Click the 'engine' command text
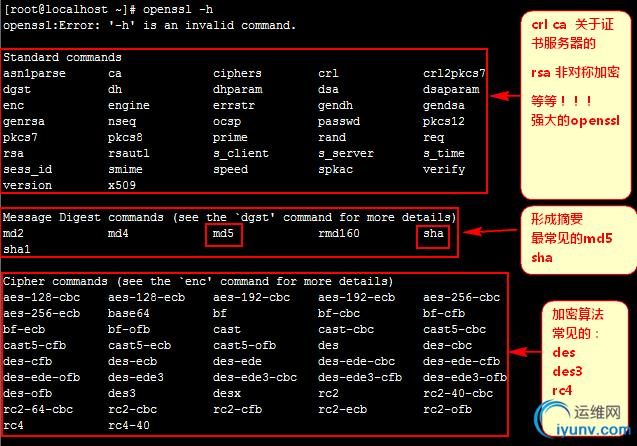This screenshot has width=637, height=446. pos(128,106)
